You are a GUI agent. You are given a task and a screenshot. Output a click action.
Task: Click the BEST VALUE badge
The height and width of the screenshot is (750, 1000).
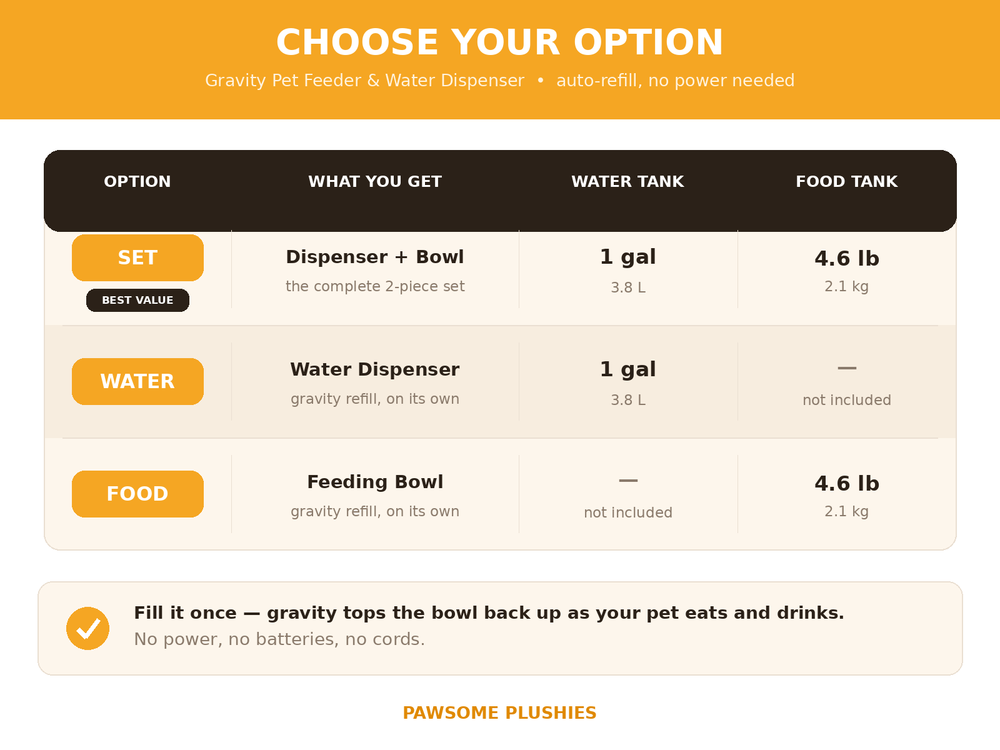point(138,300)
